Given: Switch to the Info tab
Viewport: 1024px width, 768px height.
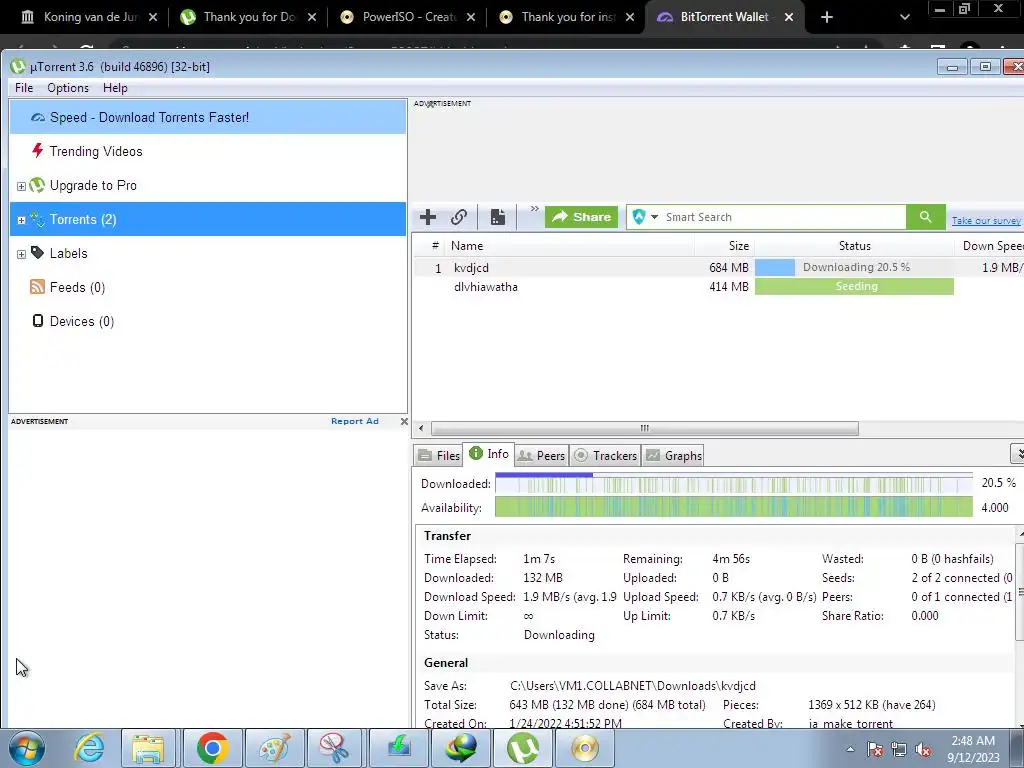Looking at the screenshot, I should [488, 454].
